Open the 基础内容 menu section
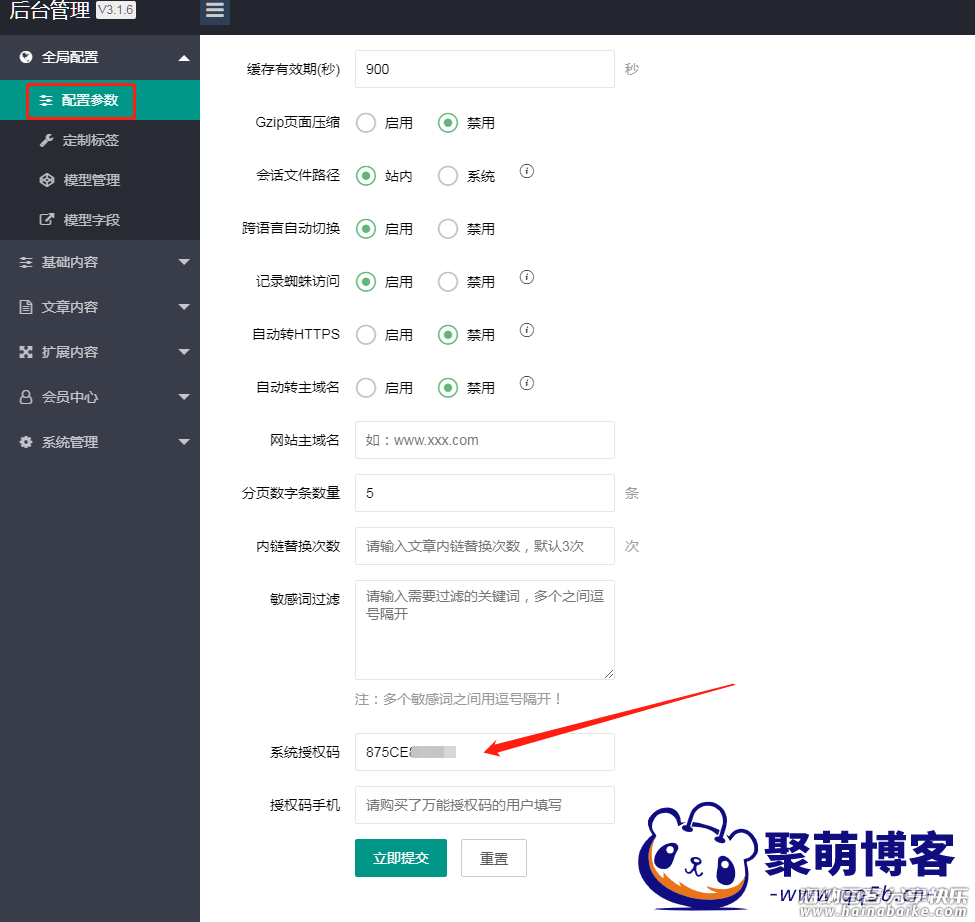975x922 pixels. [99, 262]
